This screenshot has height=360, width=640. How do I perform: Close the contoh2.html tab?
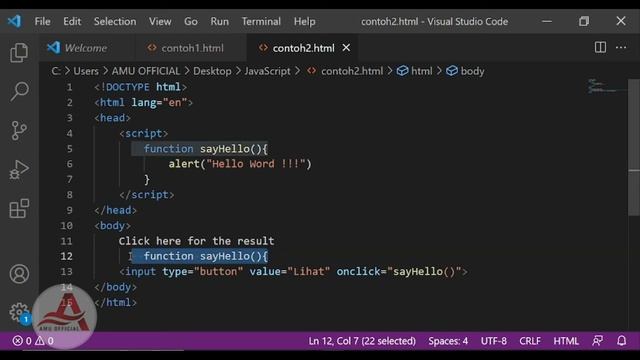tap(346, 48)
